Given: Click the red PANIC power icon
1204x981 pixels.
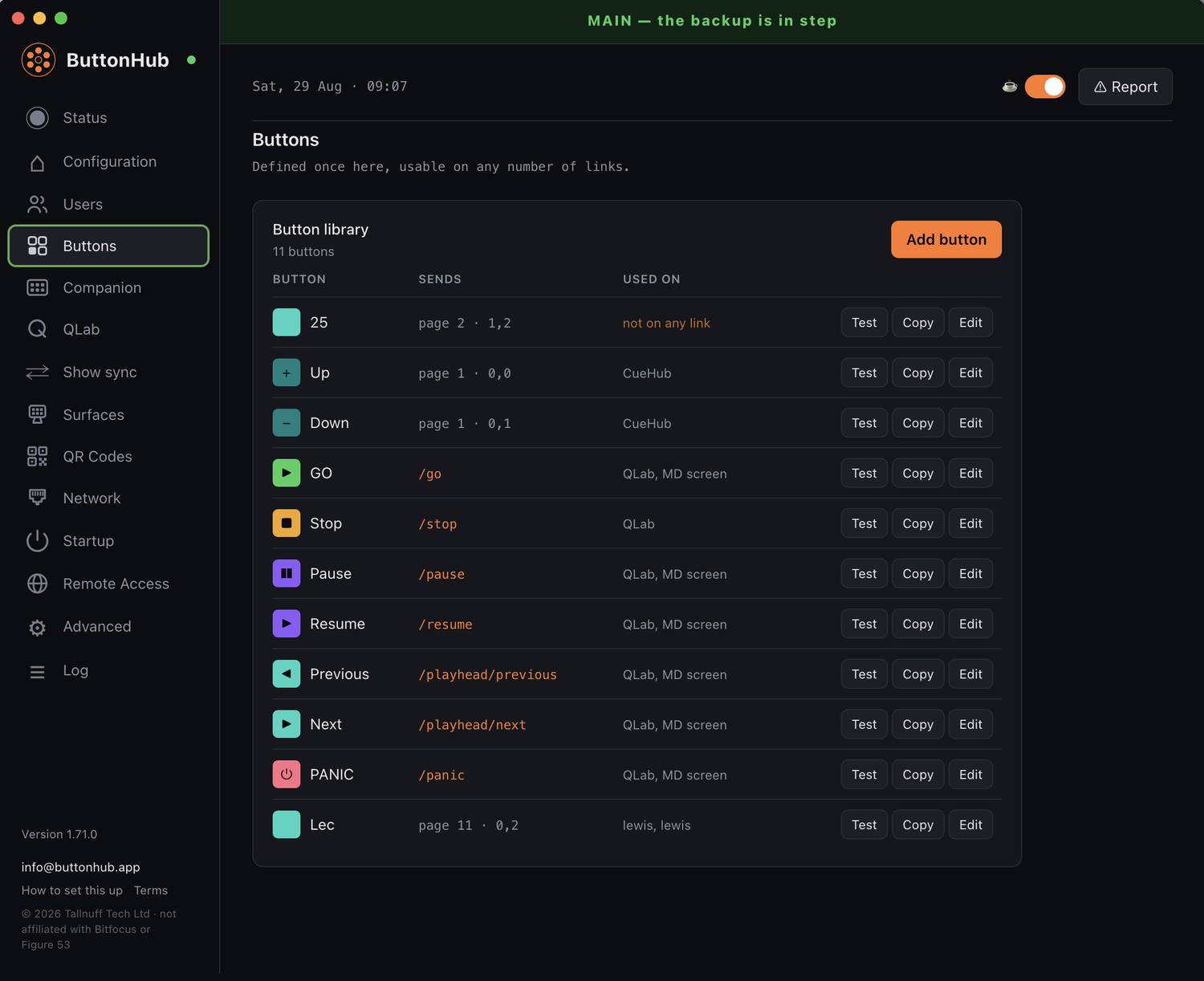Looking at the screenshot, I should [x=287, y=774].
